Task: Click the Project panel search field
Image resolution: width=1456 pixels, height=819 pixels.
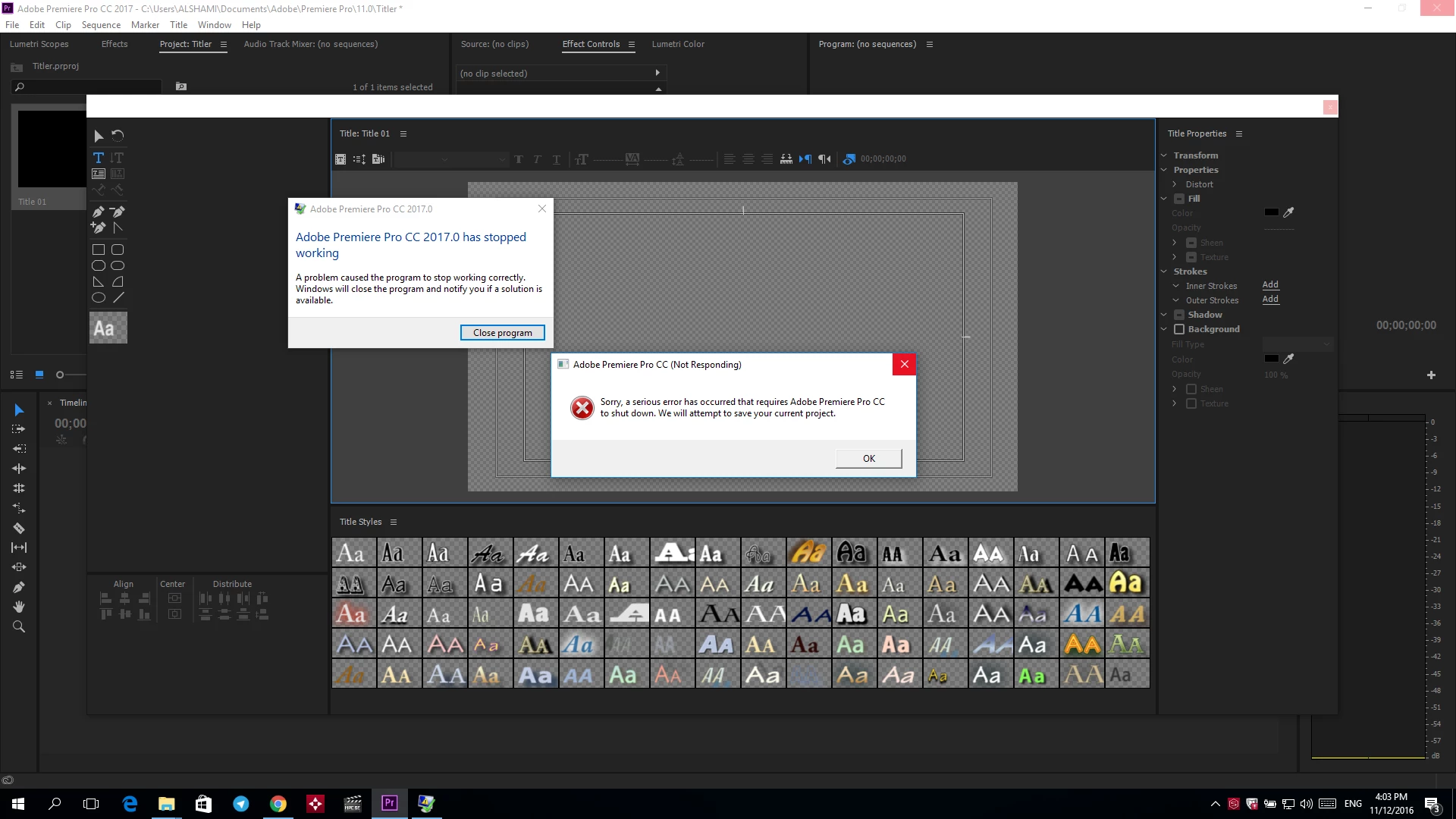Action: coord(87,87)
